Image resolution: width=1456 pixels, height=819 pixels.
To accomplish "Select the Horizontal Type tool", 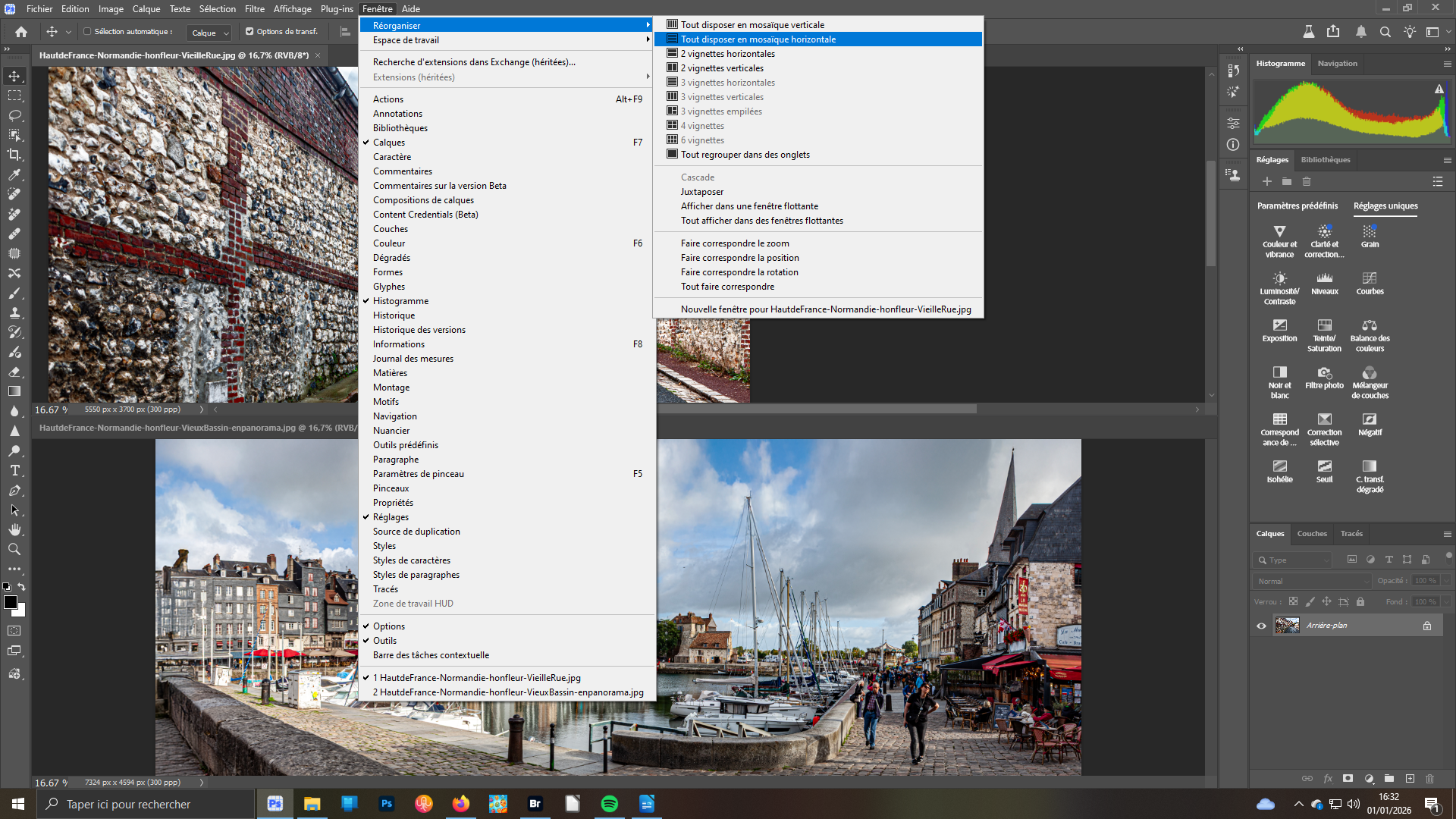I will pyautogui.click(x=14, y=470).
